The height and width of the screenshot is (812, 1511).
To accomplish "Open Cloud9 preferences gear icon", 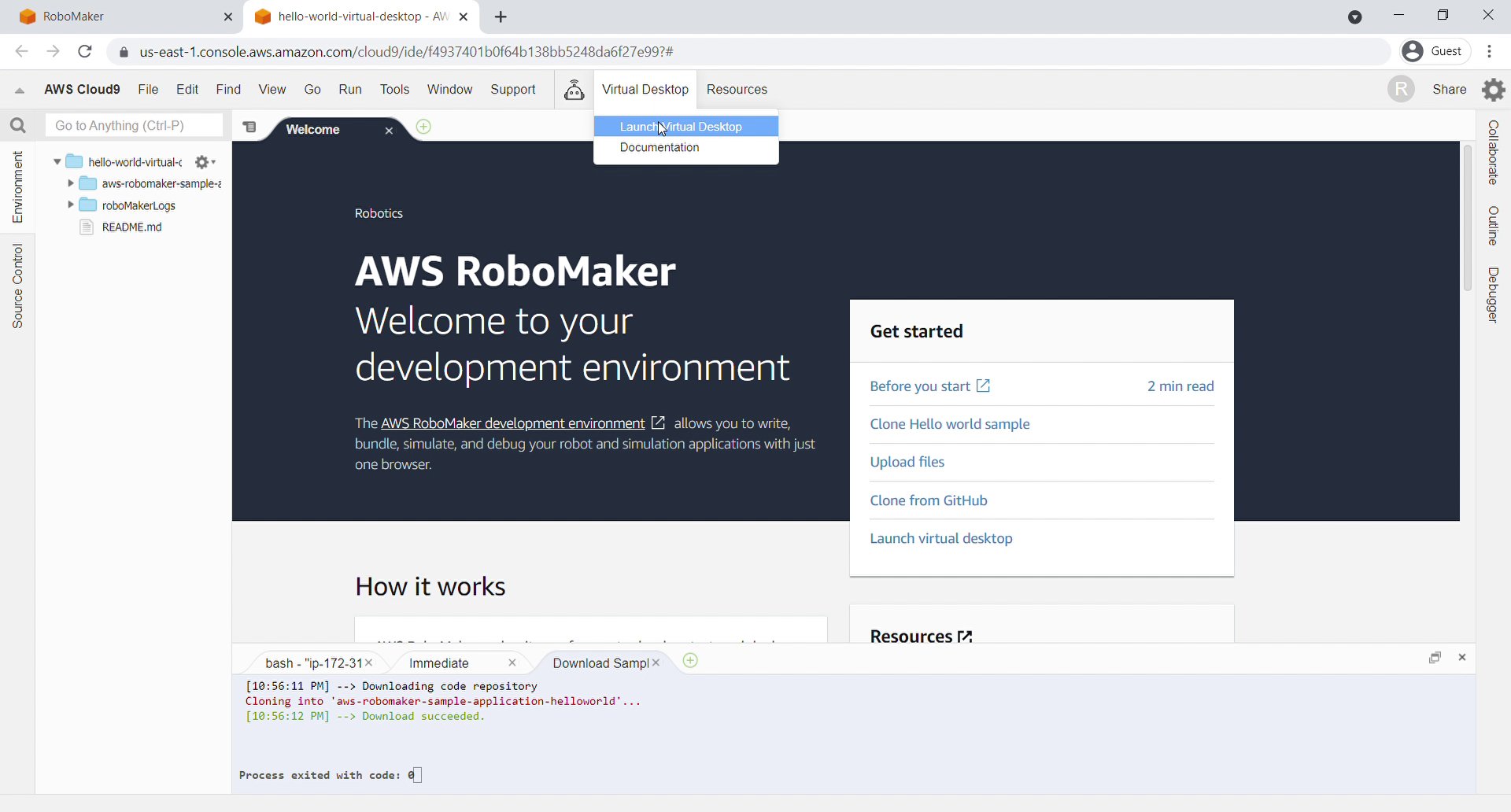I will pyautogui.click(x=1493, y=90).
